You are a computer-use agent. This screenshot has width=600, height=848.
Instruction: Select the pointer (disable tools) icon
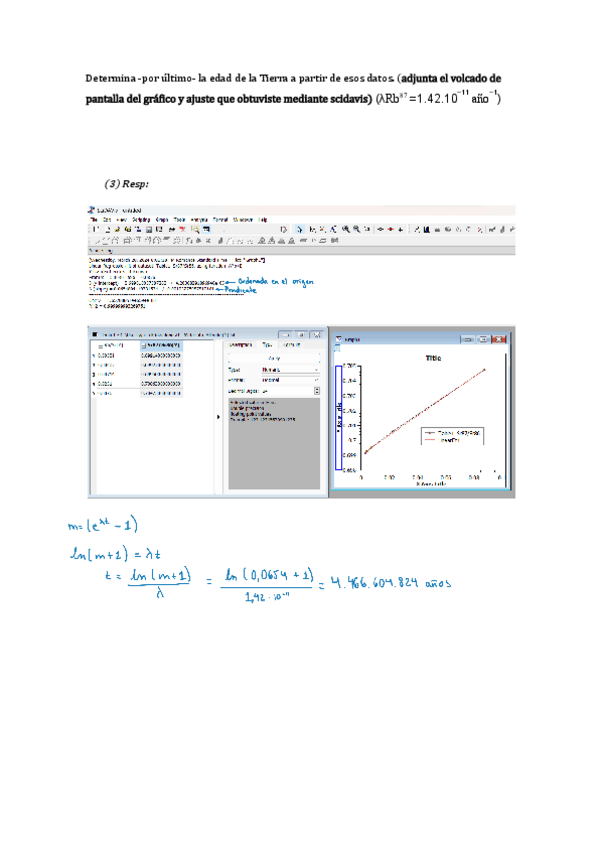pos(299,230)
